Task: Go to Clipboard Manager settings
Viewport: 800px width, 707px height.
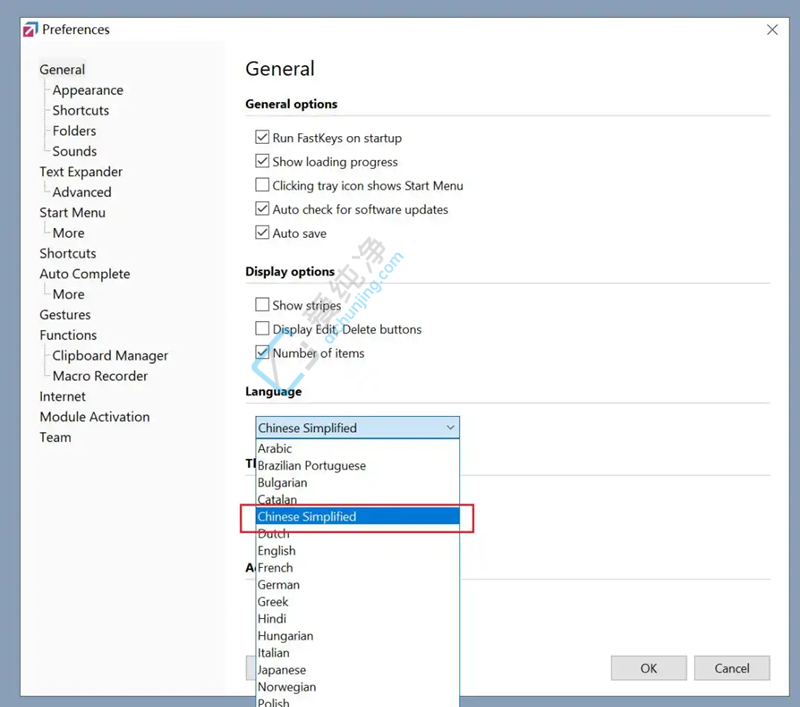Action: [x=110, y=356]
